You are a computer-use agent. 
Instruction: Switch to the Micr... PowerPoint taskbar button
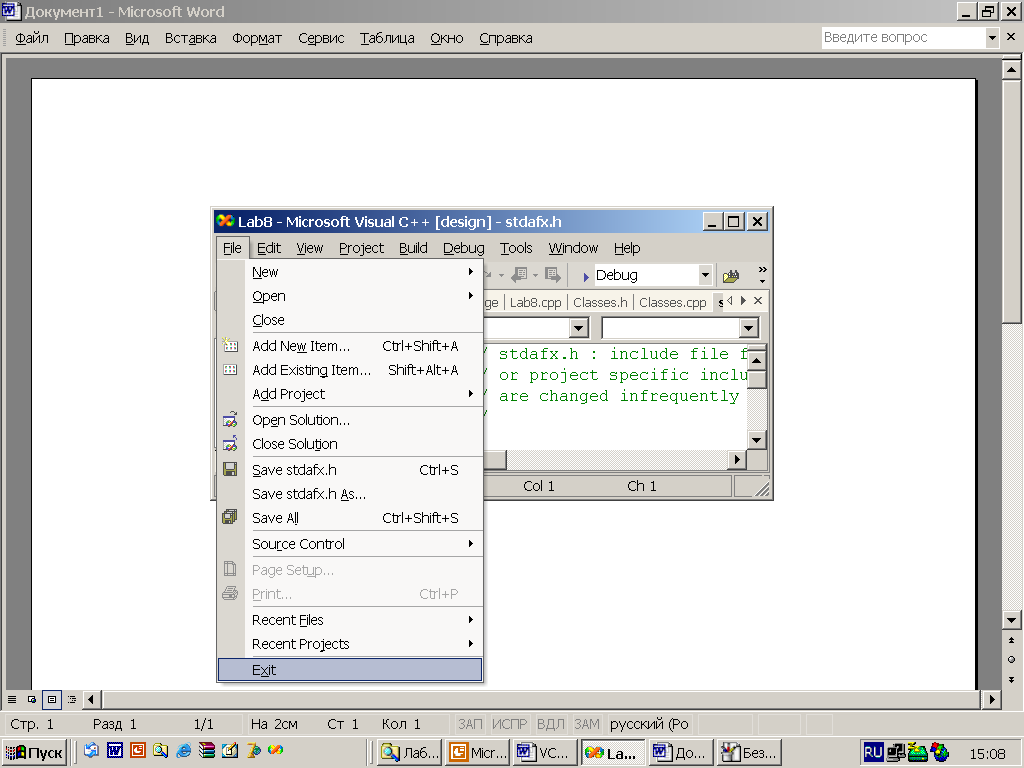pyautogui.click(x=477, y=752)
